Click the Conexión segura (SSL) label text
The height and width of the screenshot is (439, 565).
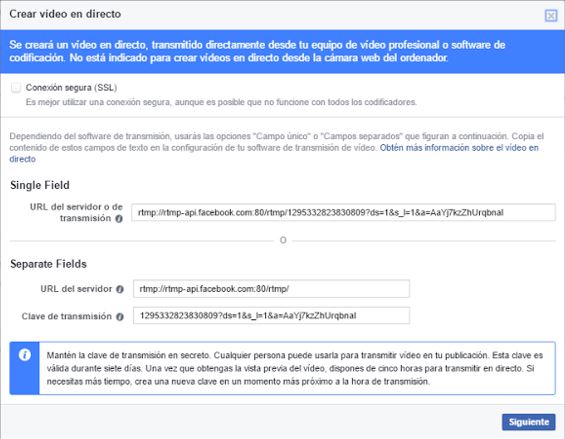pos(71,88)
